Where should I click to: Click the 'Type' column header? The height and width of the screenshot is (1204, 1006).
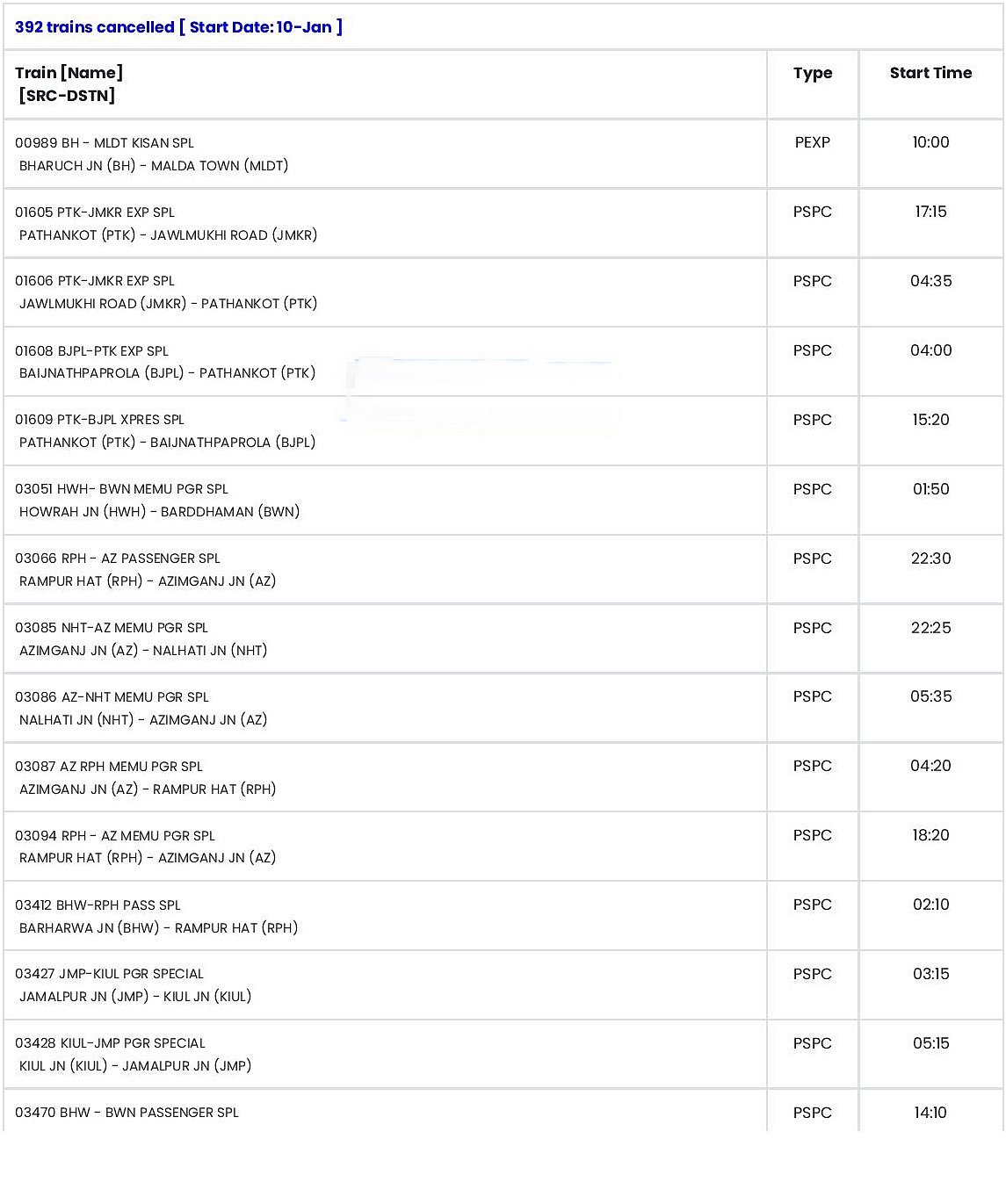tap(812, 73)
